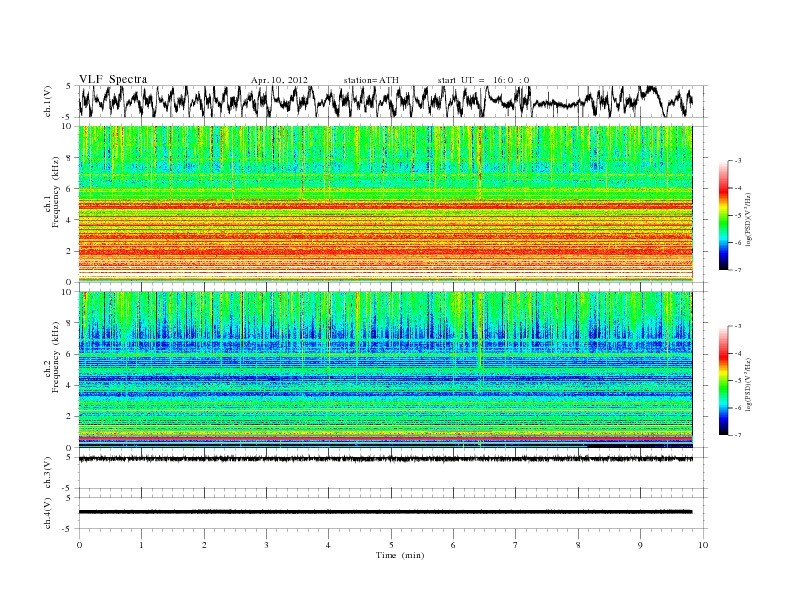Viewport: 792px width, 612px height.
Task: Click the "station=ATH" header label
Action: tap(371, 80)
